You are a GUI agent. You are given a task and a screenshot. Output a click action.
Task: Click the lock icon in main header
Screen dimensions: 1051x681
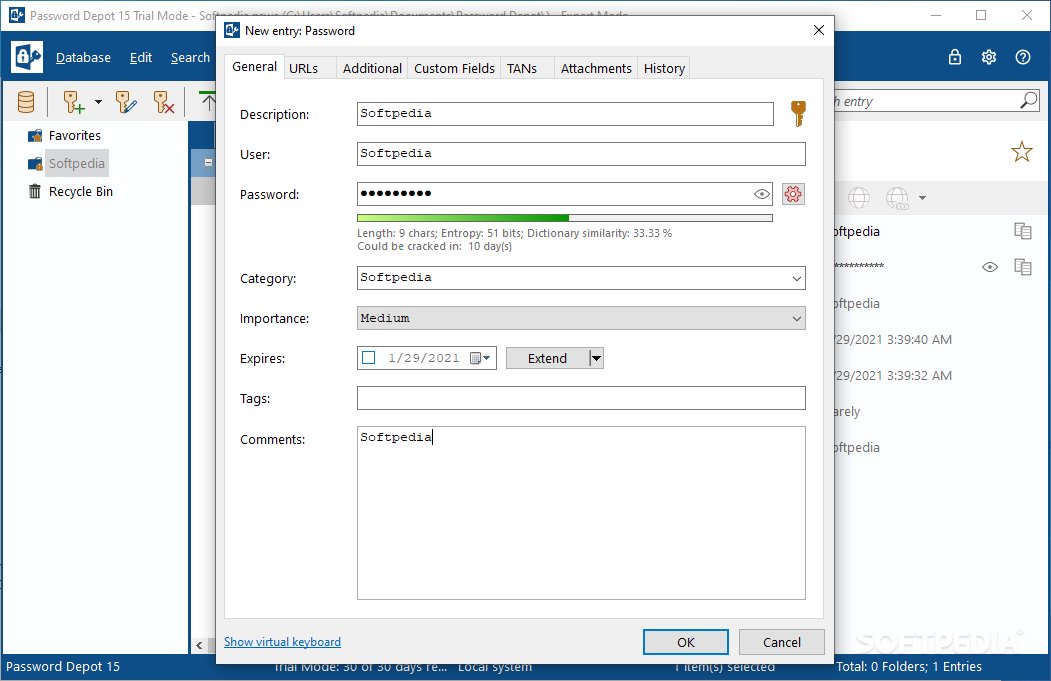pos(954,57)
